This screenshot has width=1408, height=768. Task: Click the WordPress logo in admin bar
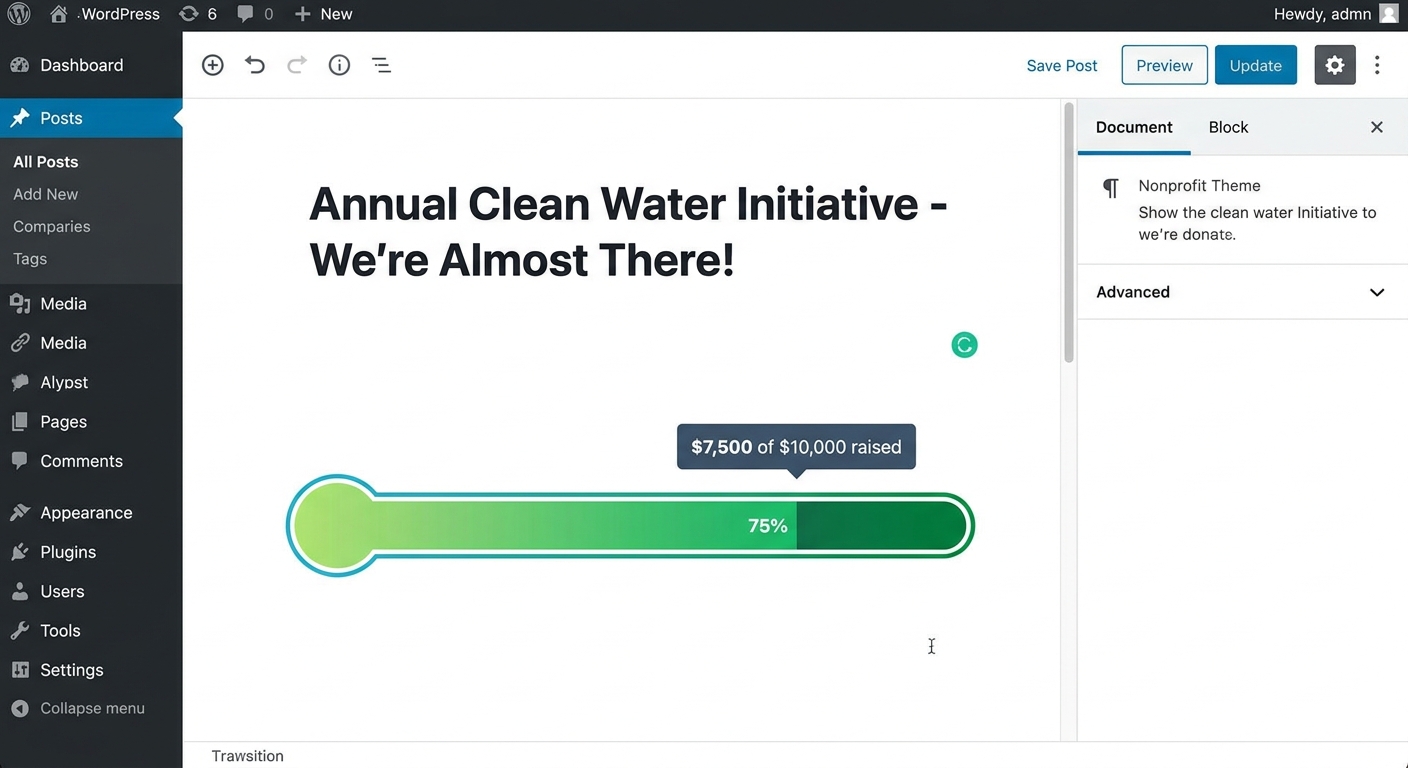pos(19,14)
